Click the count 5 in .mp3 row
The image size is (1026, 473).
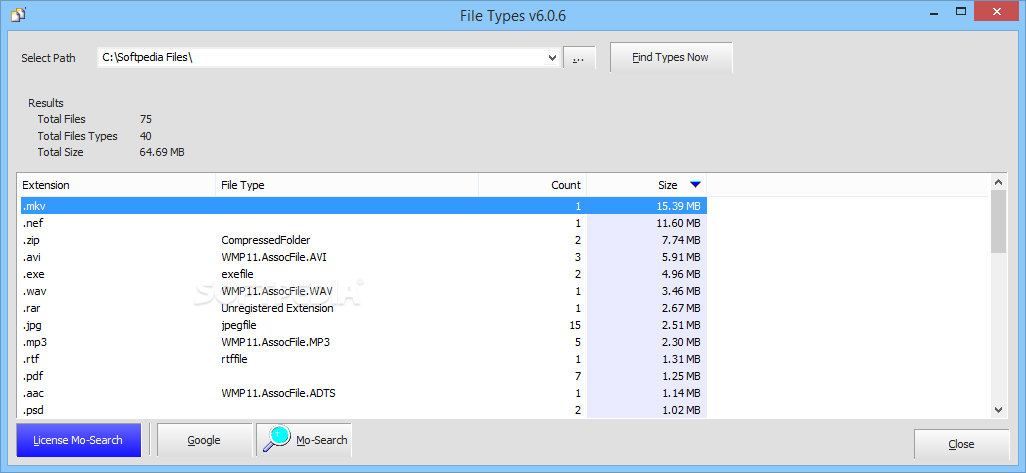[578, 342]
